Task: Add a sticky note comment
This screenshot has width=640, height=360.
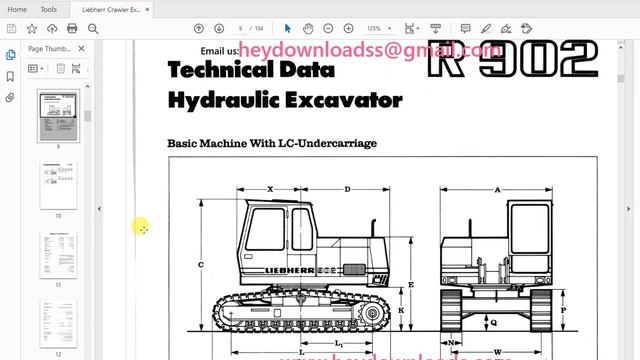Action: (465, 29)
